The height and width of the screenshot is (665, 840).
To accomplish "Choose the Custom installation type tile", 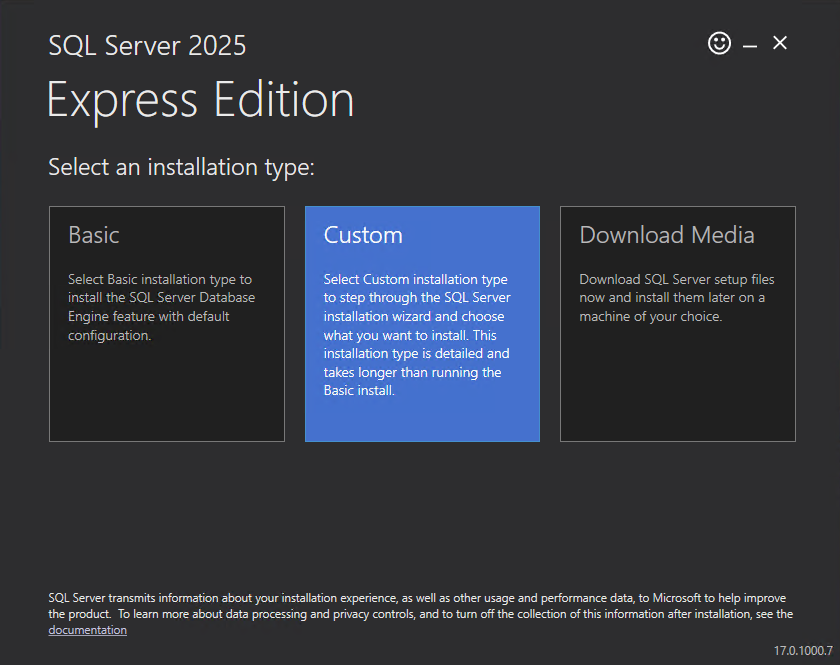I will [x=422, y=324].
